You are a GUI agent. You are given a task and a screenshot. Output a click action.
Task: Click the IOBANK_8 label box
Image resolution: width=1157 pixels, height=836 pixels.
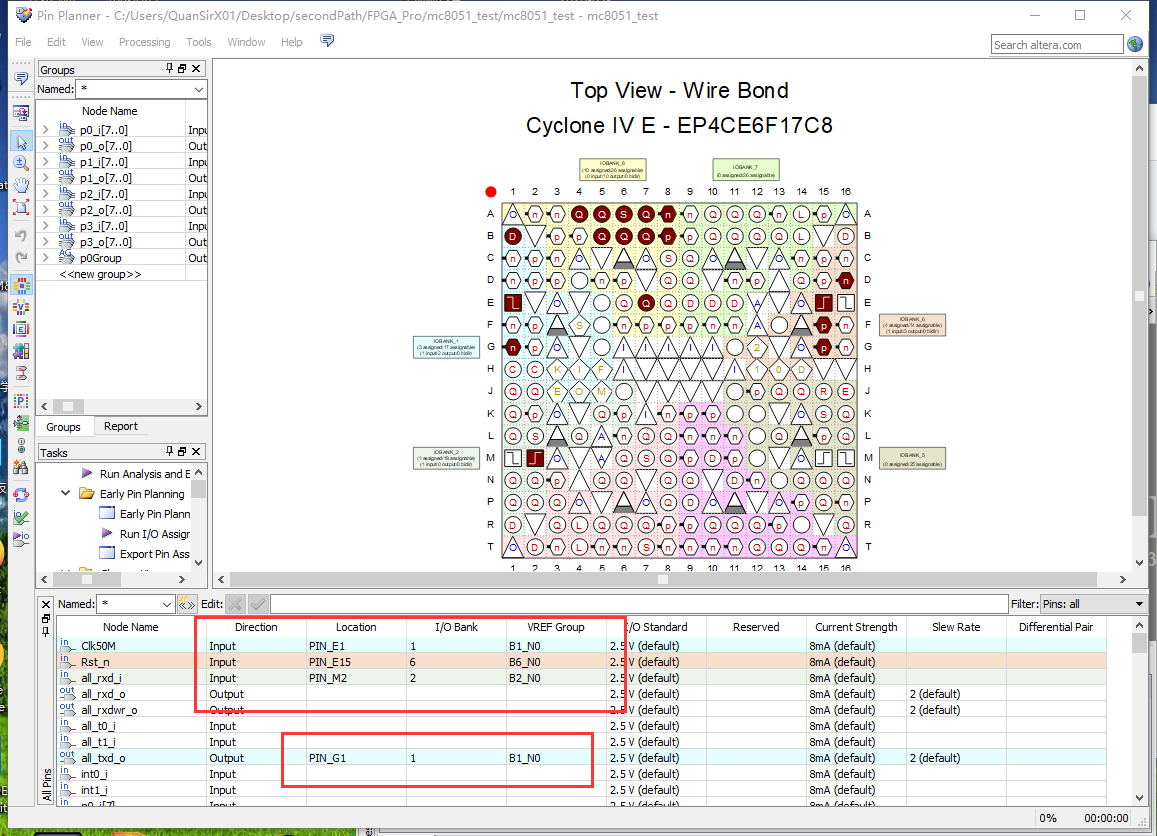[x=612, y=170]
